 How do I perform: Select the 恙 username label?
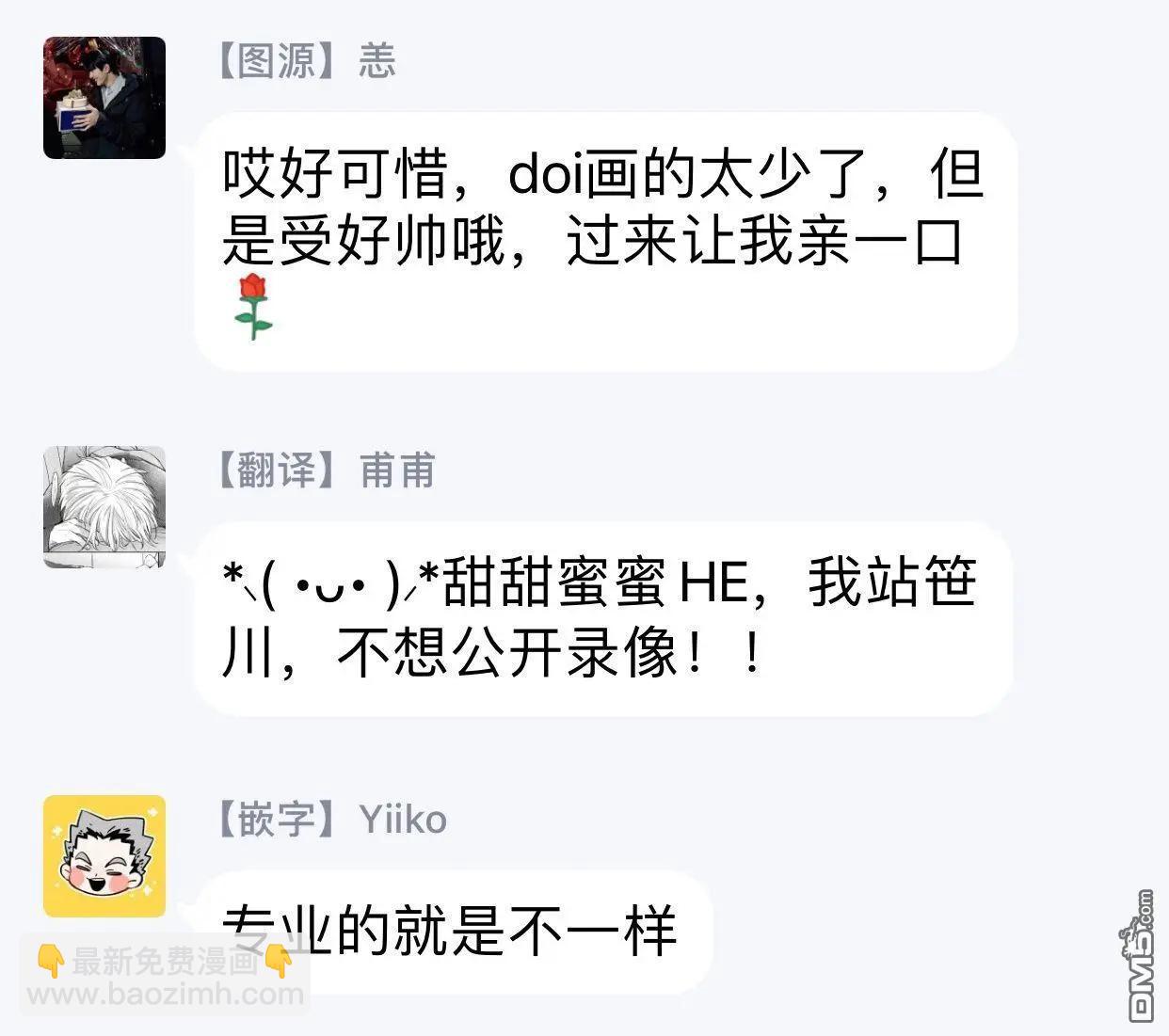click(x=376, y=61)
